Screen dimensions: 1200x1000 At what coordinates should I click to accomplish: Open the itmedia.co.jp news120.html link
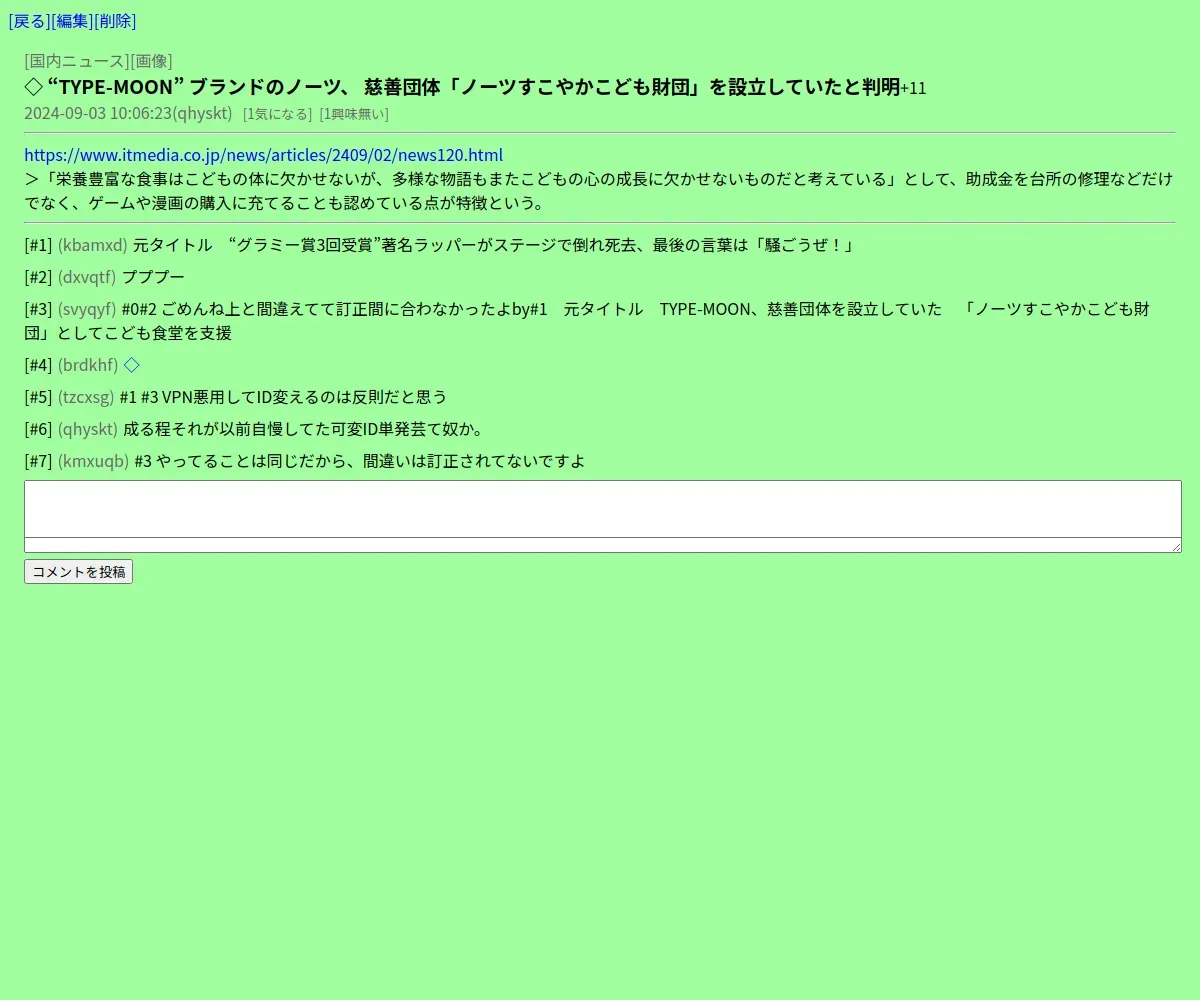click(263, 155)
